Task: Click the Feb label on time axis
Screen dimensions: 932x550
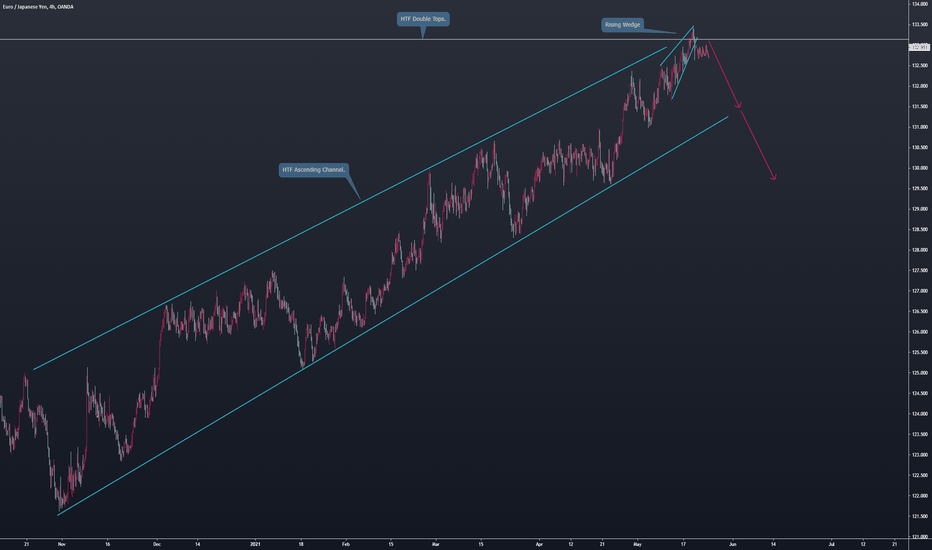Action: pos(346,544)
